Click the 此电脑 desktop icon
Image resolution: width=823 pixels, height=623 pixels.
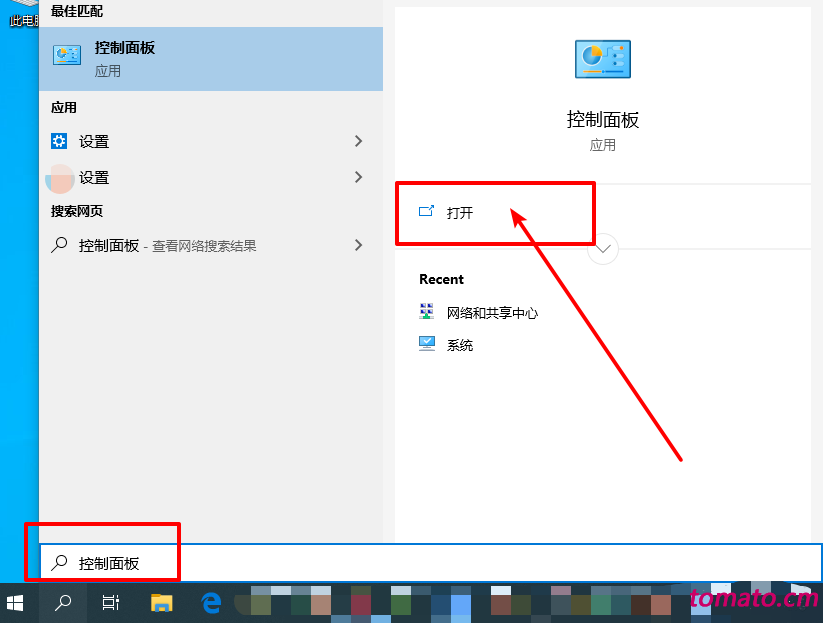24,15
